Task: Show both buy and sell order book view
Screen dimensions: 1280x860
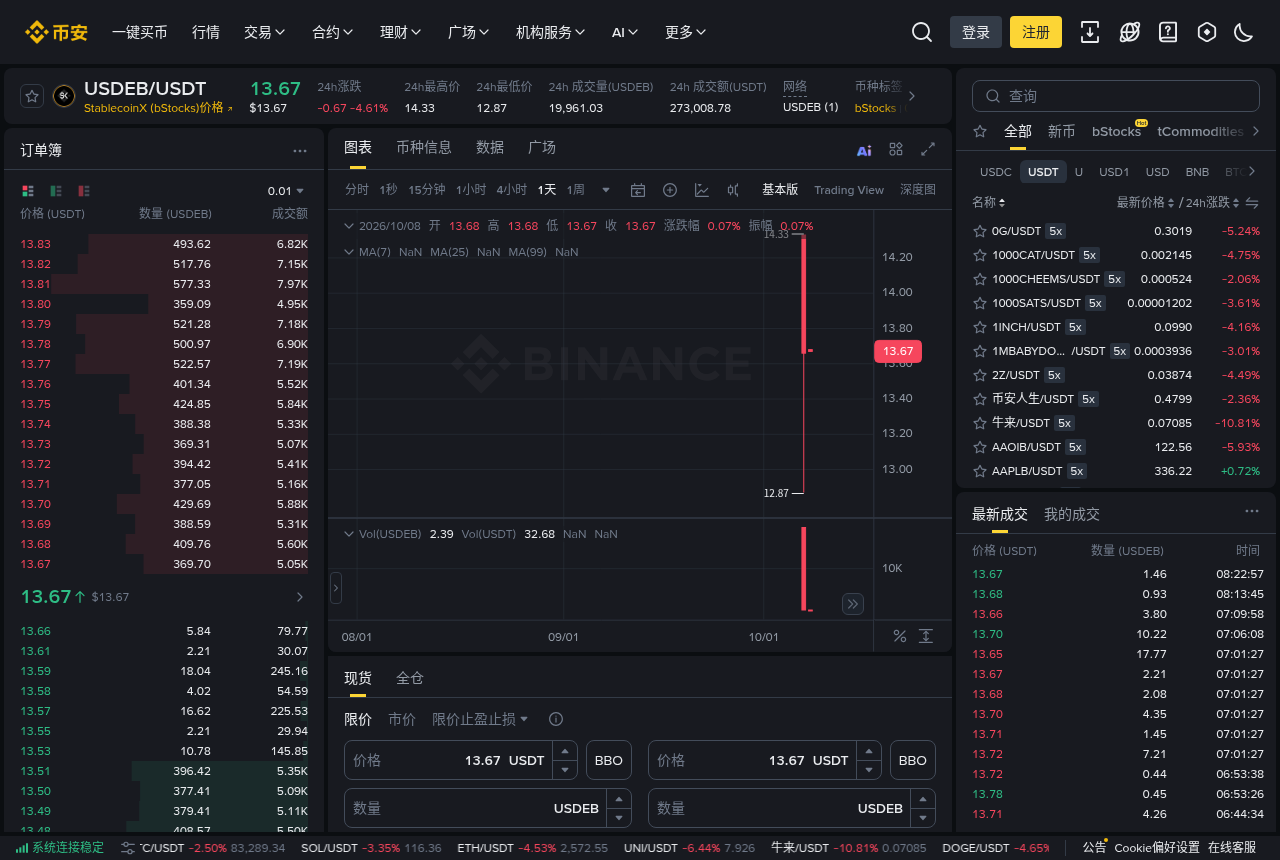Action: coord(27,191)
